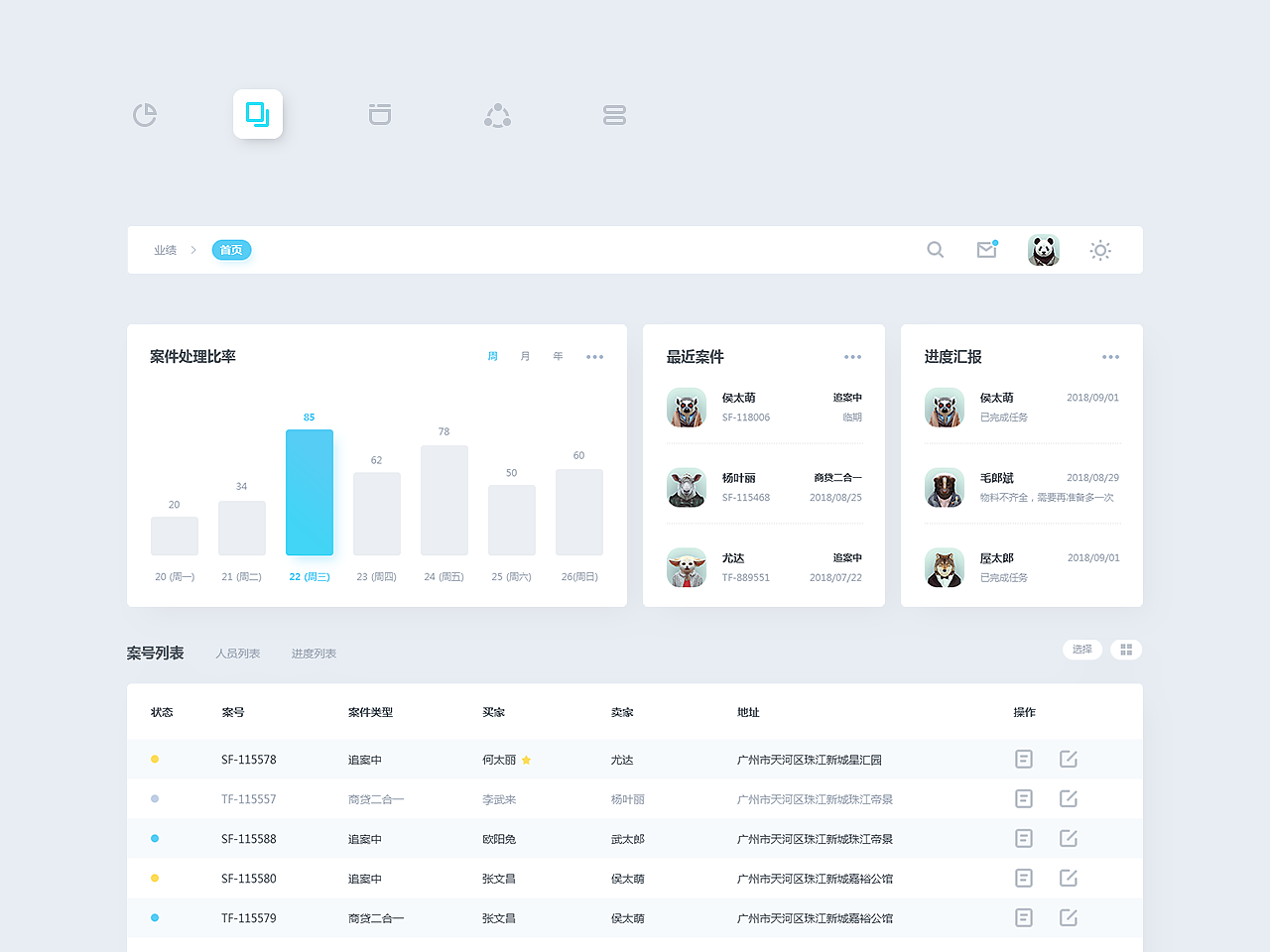
Task: Open 杨叶丽 recent case entry
Action: click(764, 488)
